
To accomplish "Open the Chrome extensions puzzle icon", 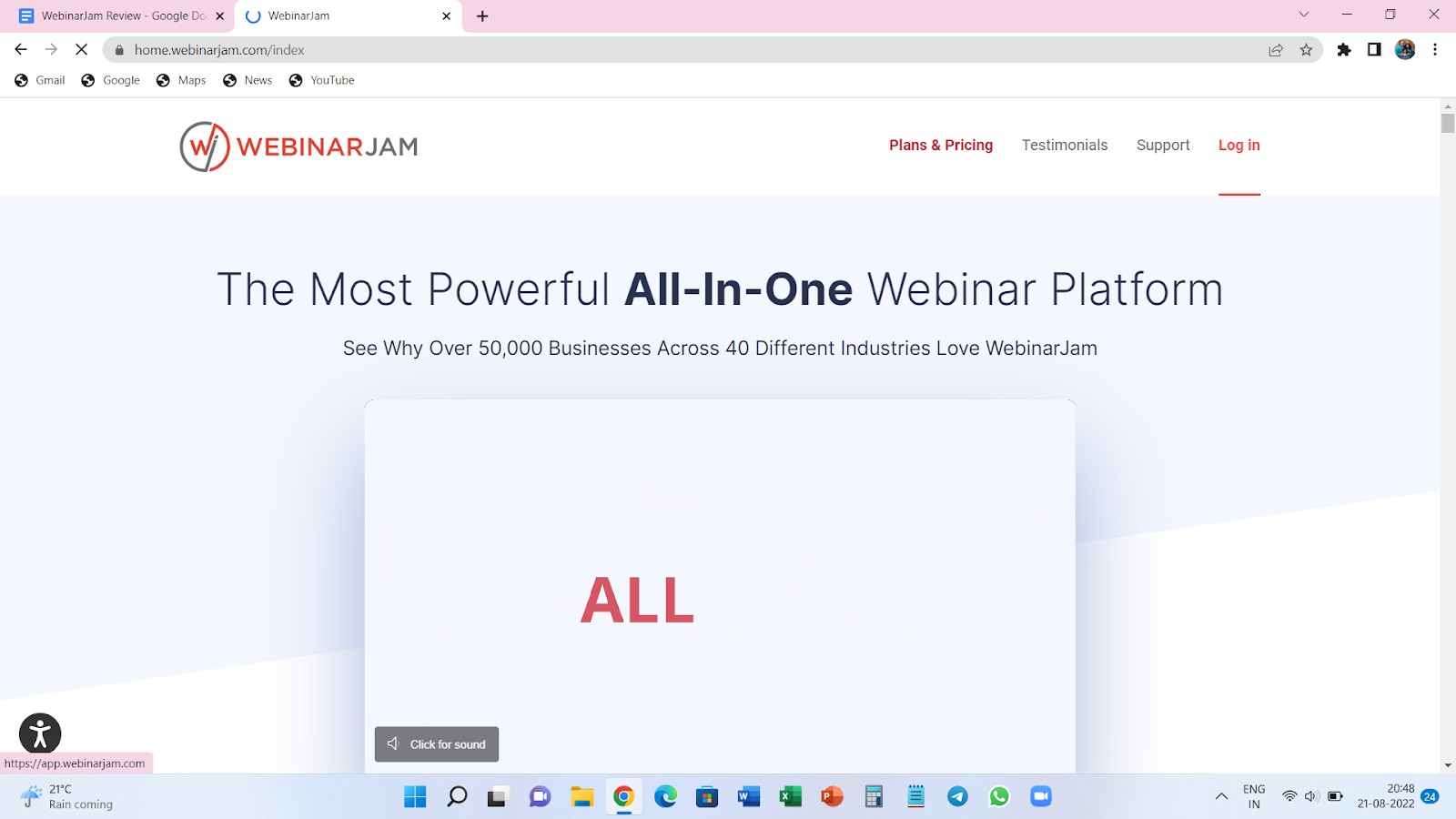I will click(1344, 50).
